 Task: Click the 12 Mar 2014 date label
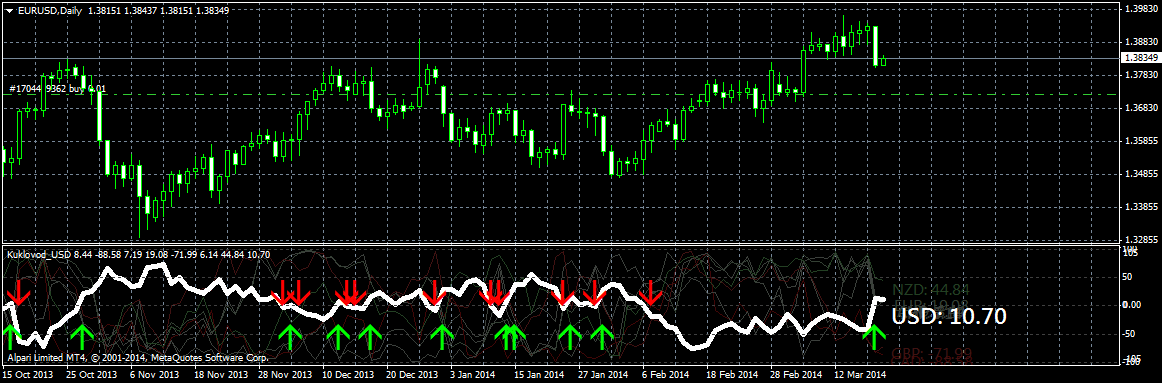(860, 375)
